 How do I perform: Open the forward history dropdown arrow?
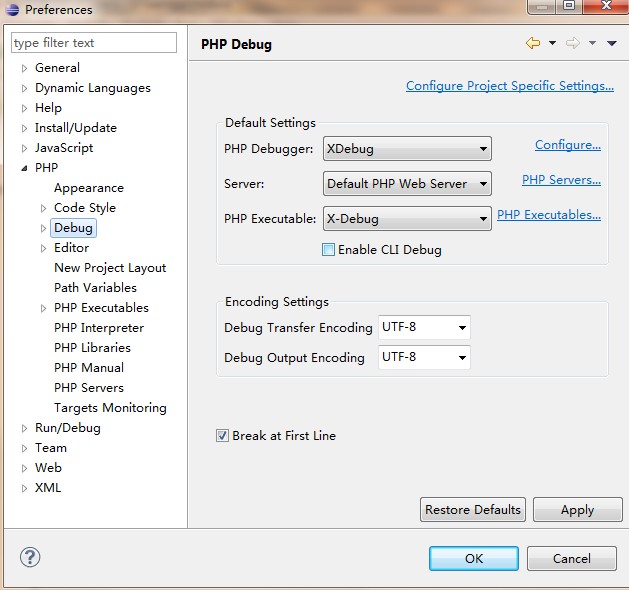[592, 43]
